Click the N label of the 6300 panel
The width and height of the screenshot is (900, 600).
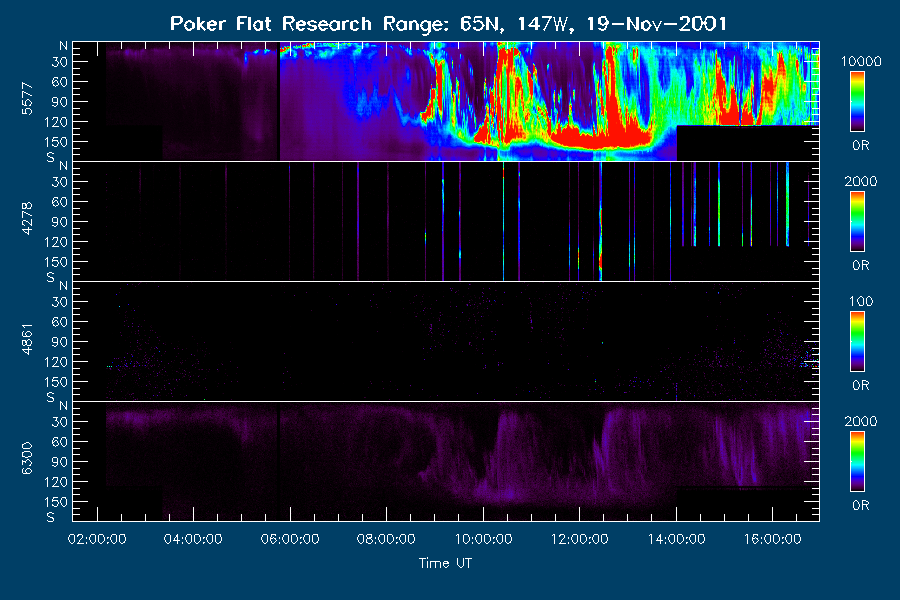[63, 406]
